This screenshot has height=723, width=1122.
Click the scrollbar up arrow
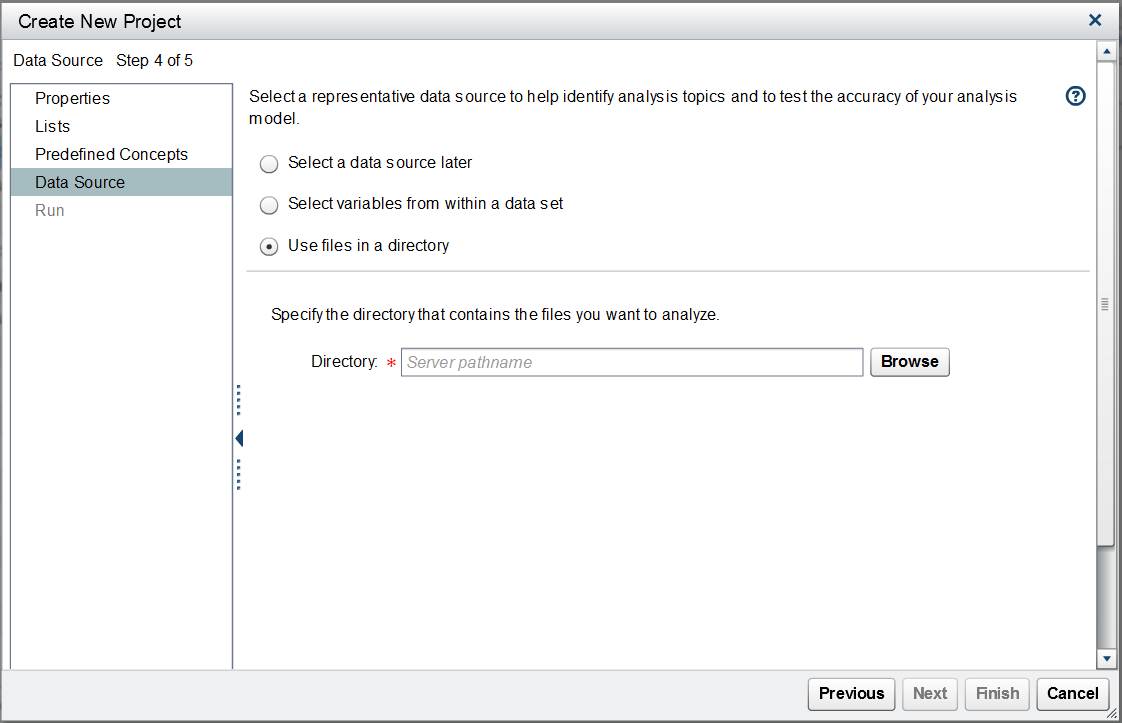click(x=1105, y=51)
